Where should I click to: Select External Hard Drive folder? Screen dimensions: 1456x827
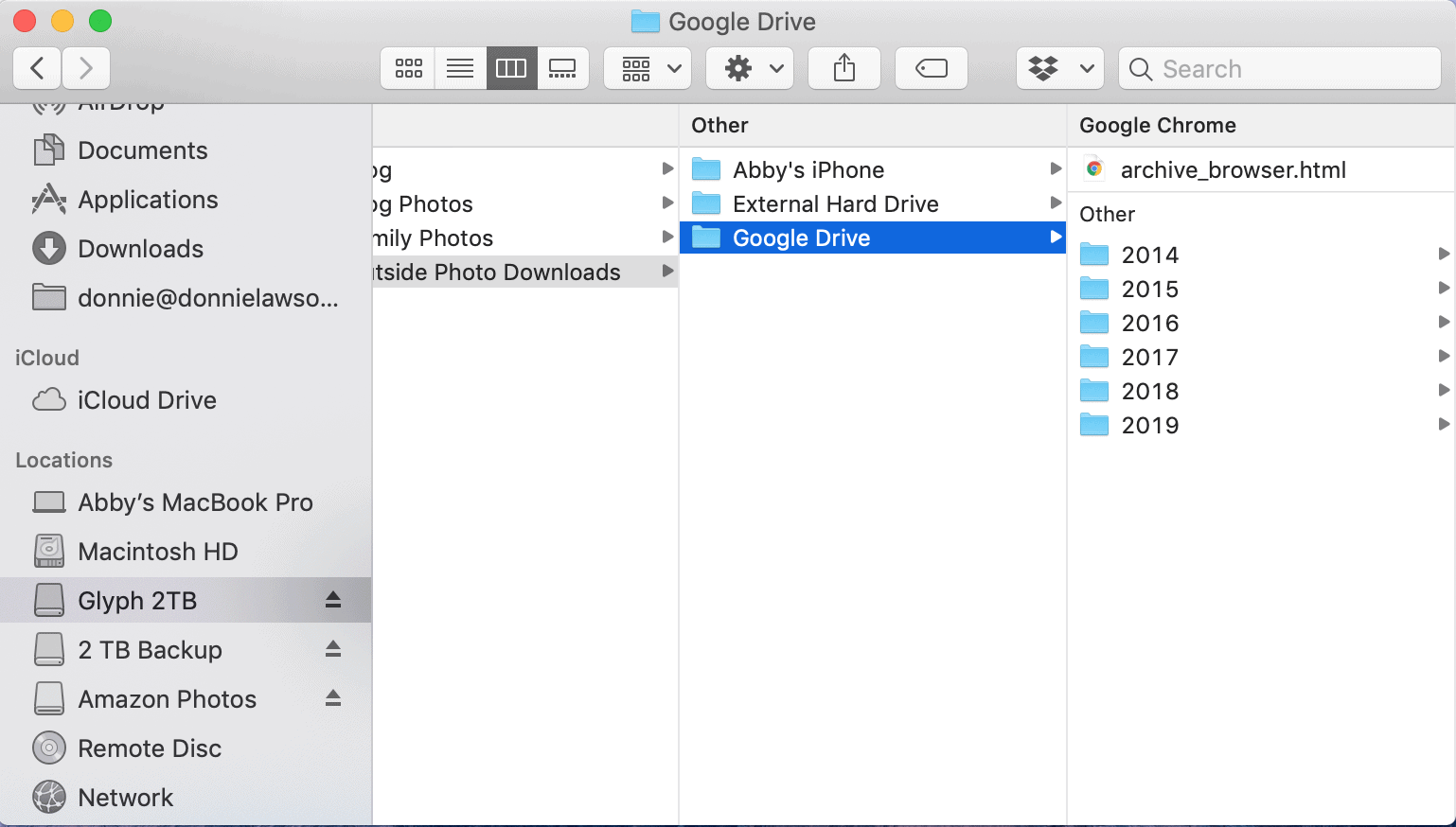(x=873, y=203)
